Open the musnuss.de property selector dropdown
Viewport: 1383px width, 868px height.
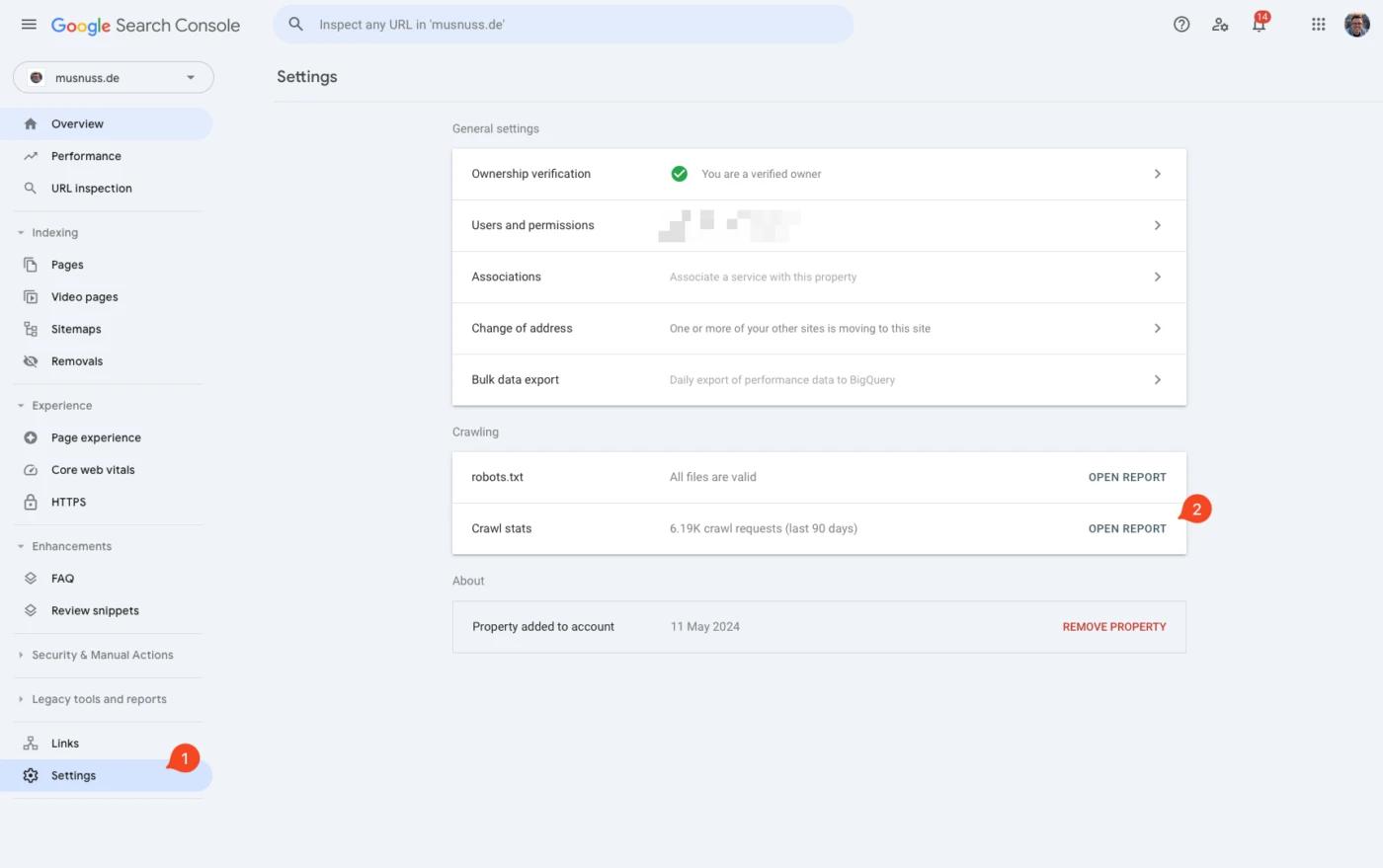point(114,78)
